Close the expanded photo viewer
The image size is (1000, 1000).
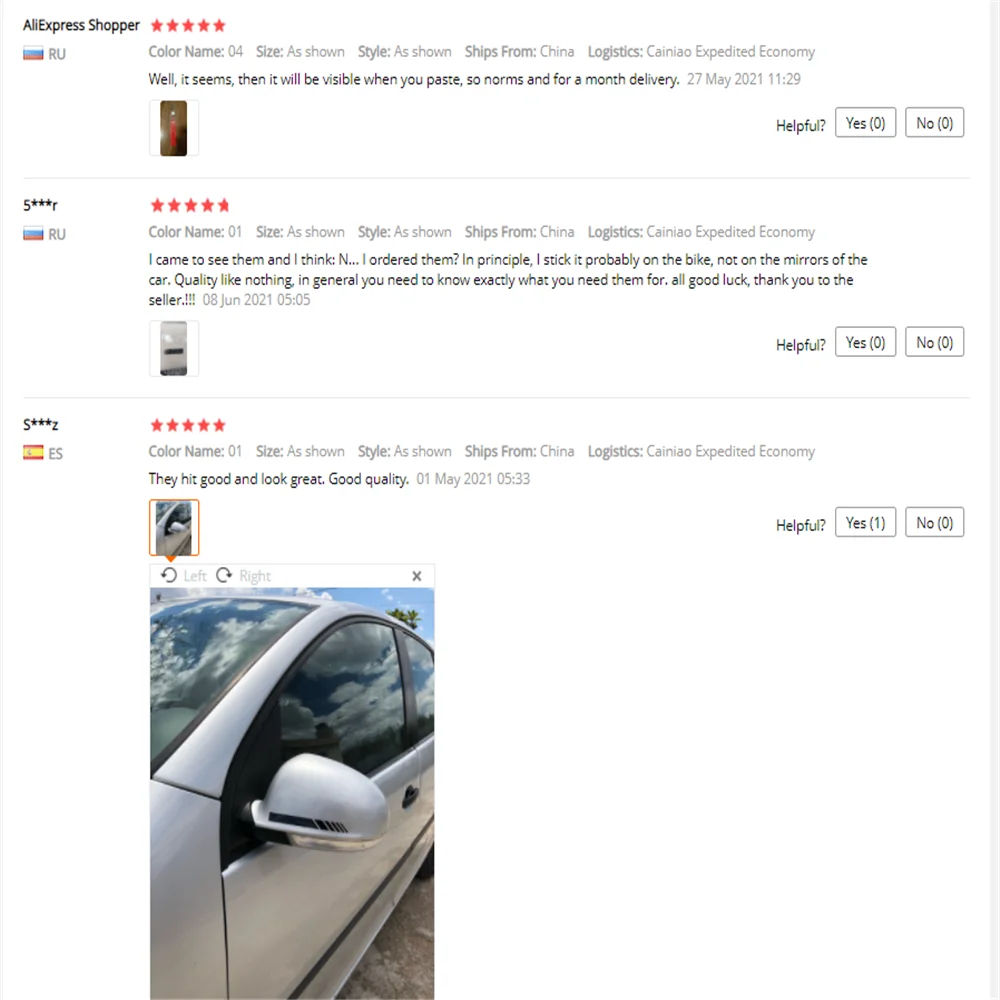coord(416,576)
